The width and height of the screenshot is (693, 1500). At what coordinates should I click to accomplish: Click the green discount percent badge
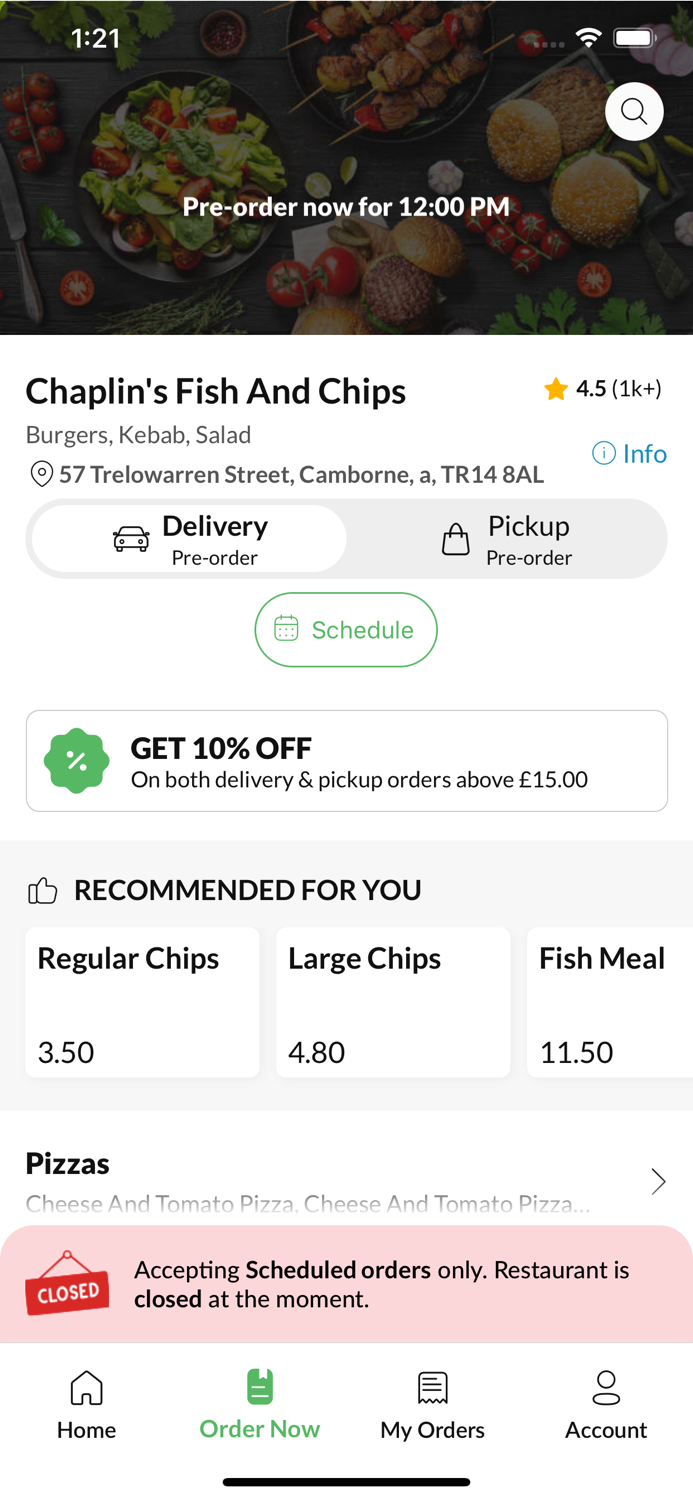77,760
